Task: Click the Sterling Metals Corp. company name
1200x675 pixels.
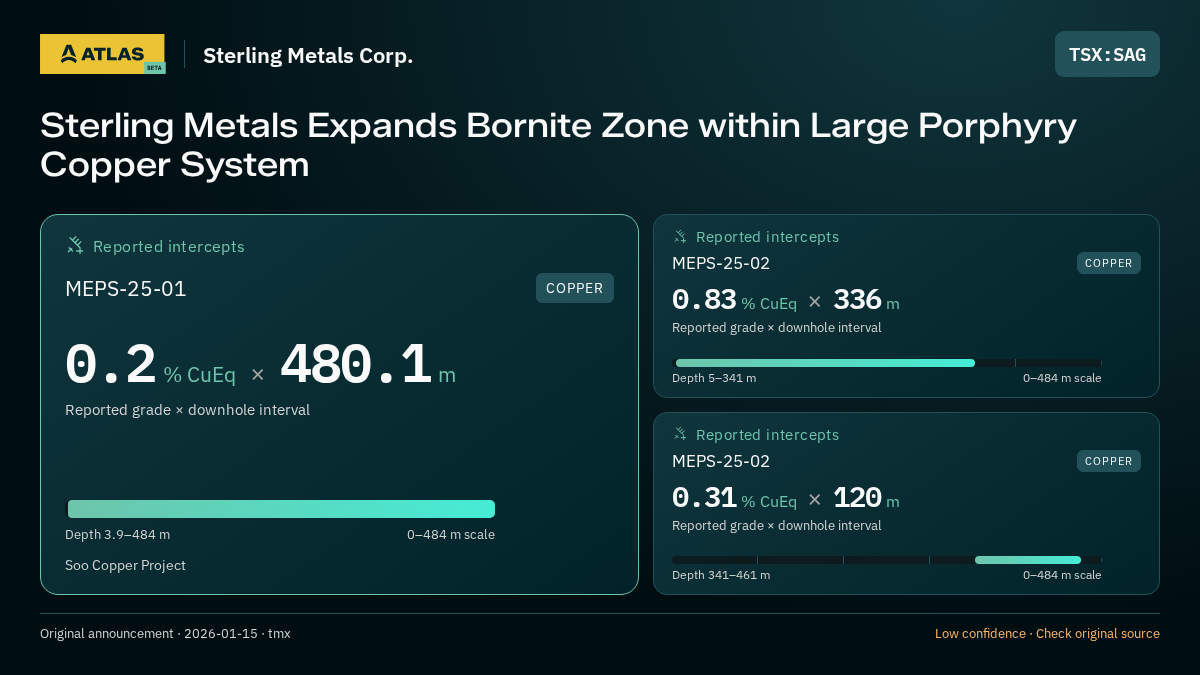Action: coord(308,55)
